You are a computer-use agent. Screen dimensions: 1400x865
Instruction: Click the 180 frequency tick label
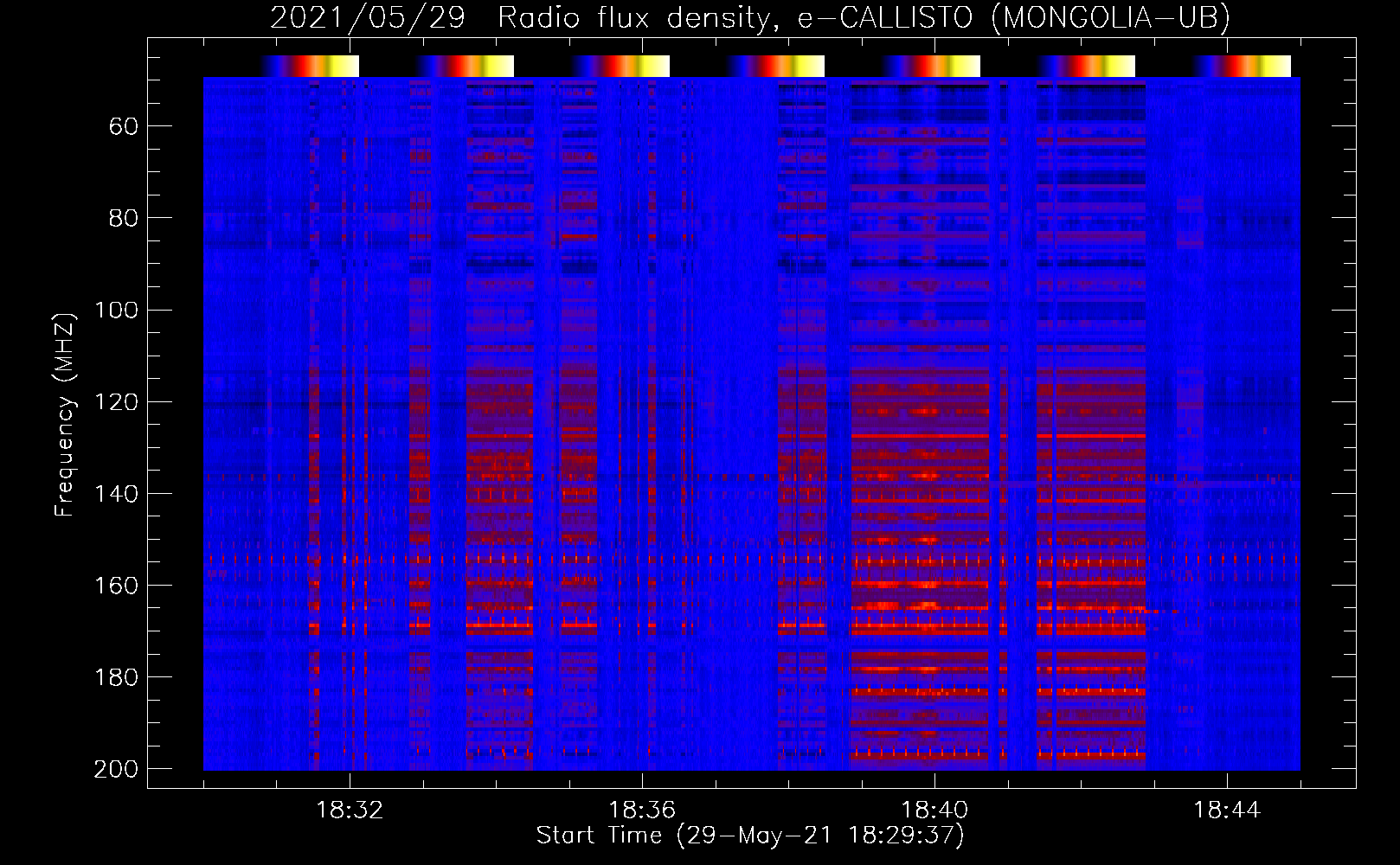click(x=117, y=676)
